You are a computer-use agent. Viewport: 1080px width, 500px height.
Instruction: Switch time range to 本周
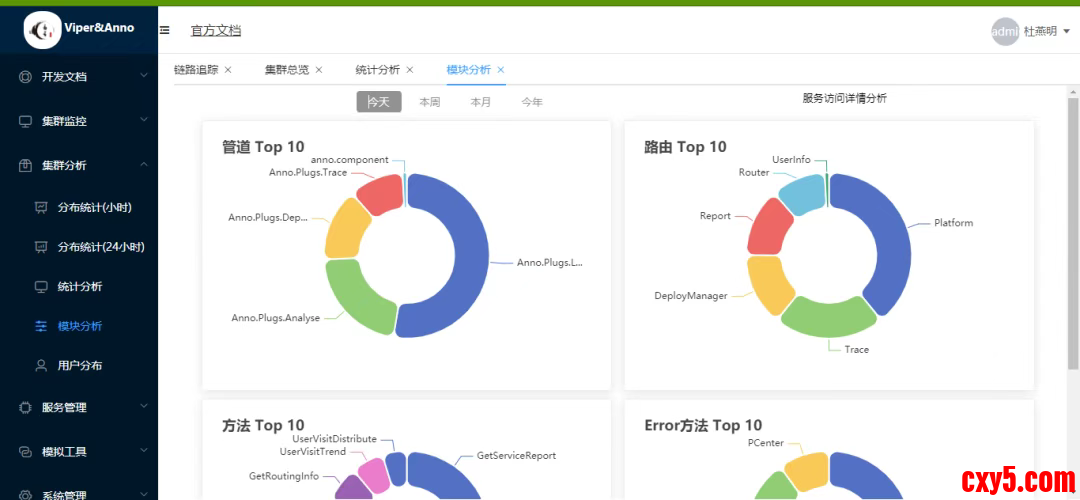pyautogui.click(x=429, y=102)
